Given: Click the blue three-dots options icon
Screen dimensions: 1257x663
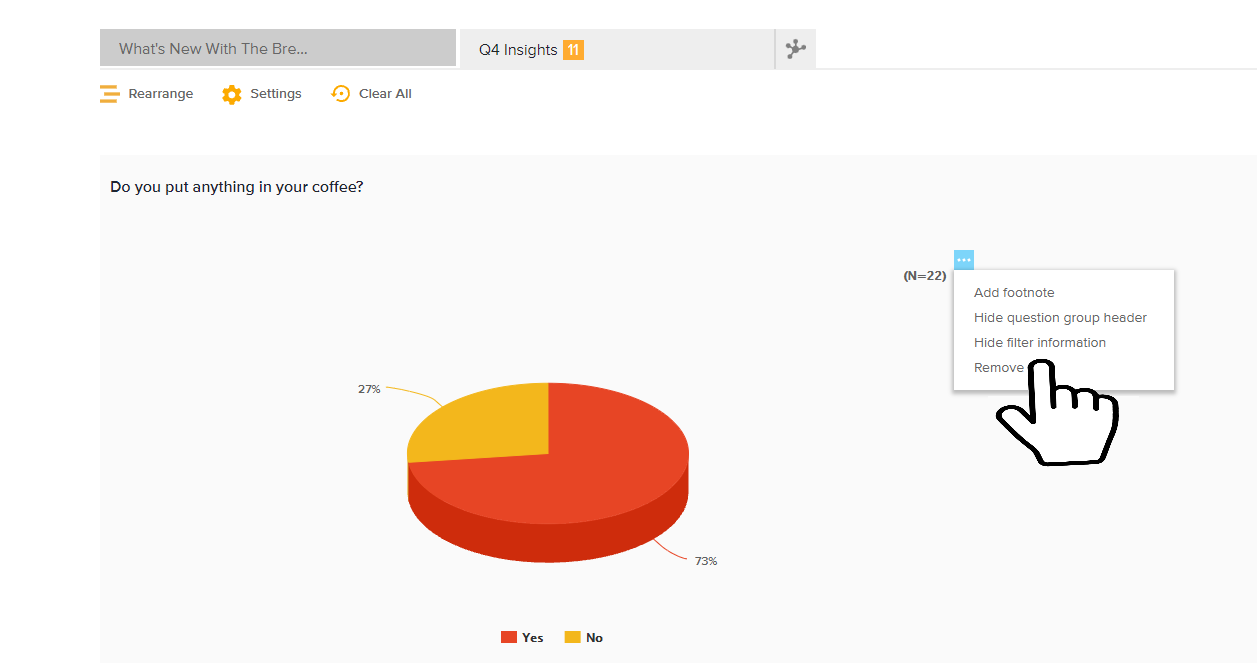Looking at the screenshot, I should coord(963,260).
